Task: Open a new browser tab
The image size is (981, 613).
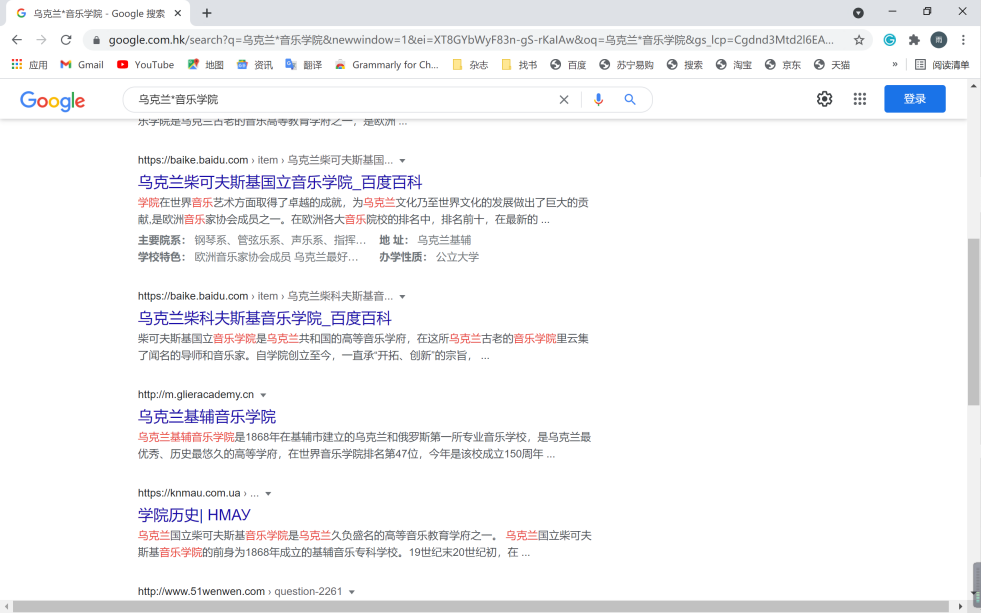Action: point(207,13)
